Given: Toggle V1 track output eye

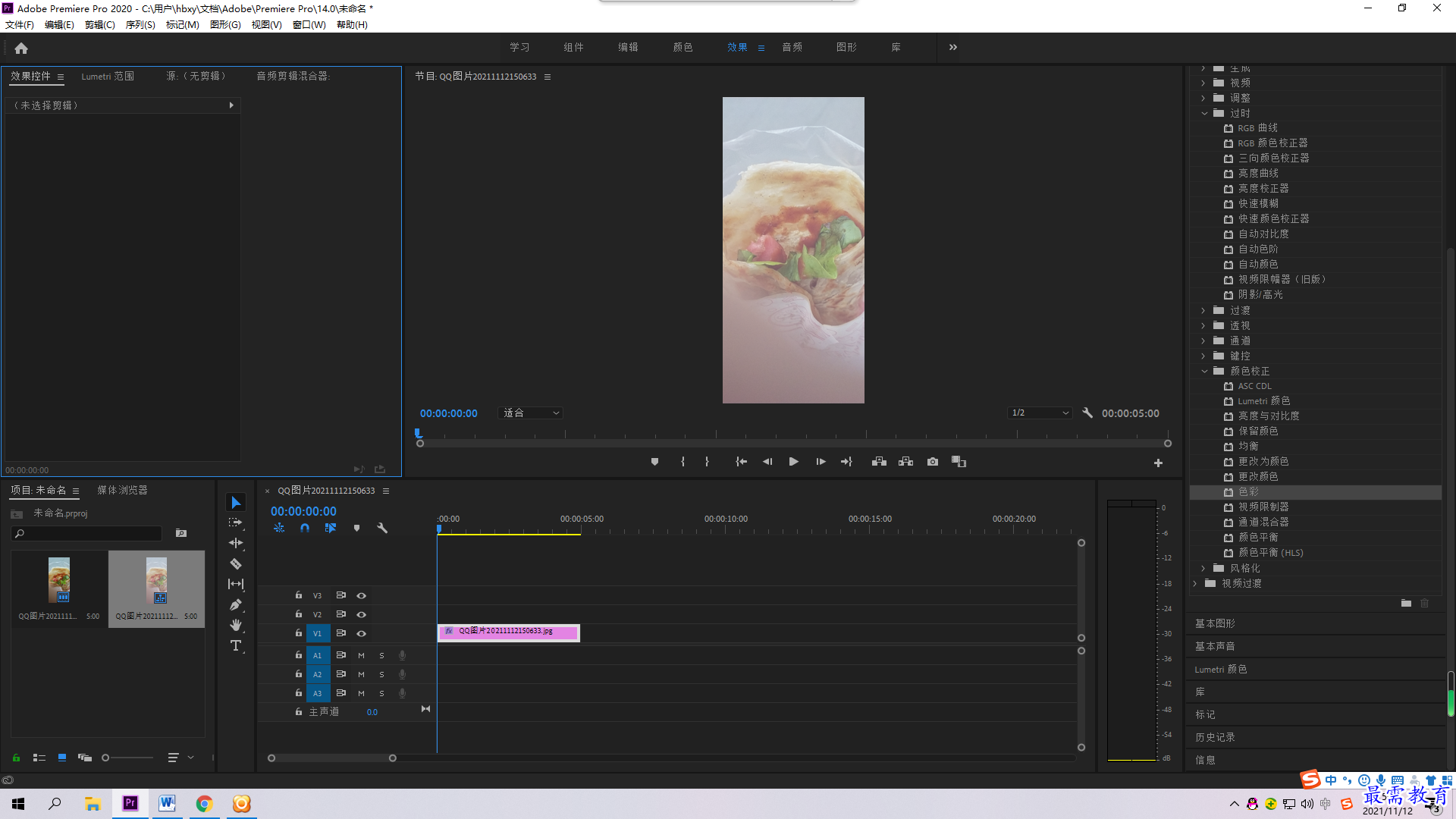Looking at the screenshot, I should tap(362, 633).
